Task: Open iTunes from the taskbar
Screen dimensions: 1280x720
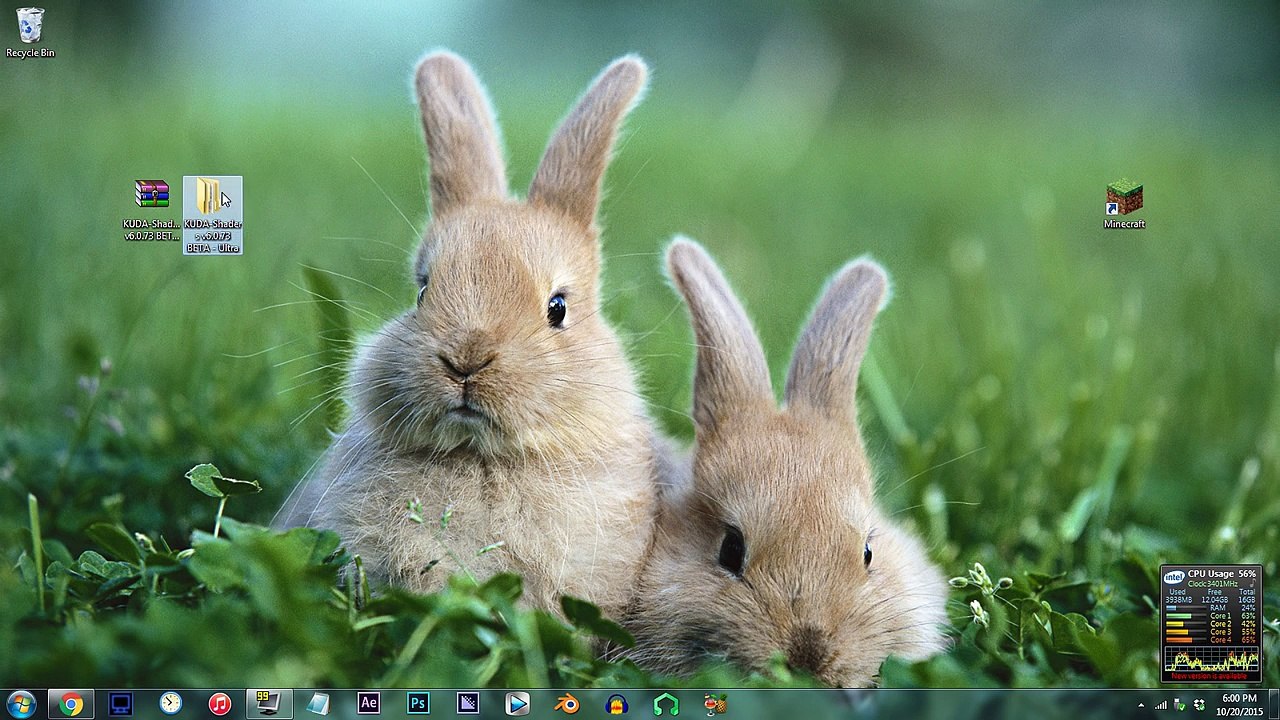Action: [220, 704]
